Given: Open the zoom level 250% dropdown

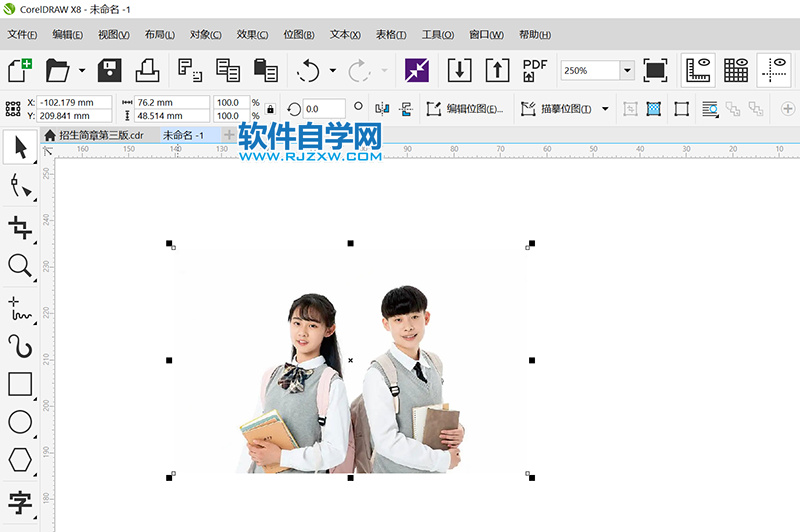Looking at the screenshot, I should click(627, 71).
